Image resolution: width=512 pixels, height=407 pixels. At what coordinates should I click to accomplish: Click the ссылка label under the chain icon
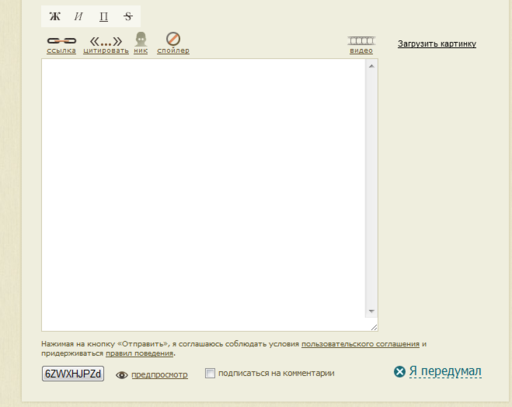point(61,51)
